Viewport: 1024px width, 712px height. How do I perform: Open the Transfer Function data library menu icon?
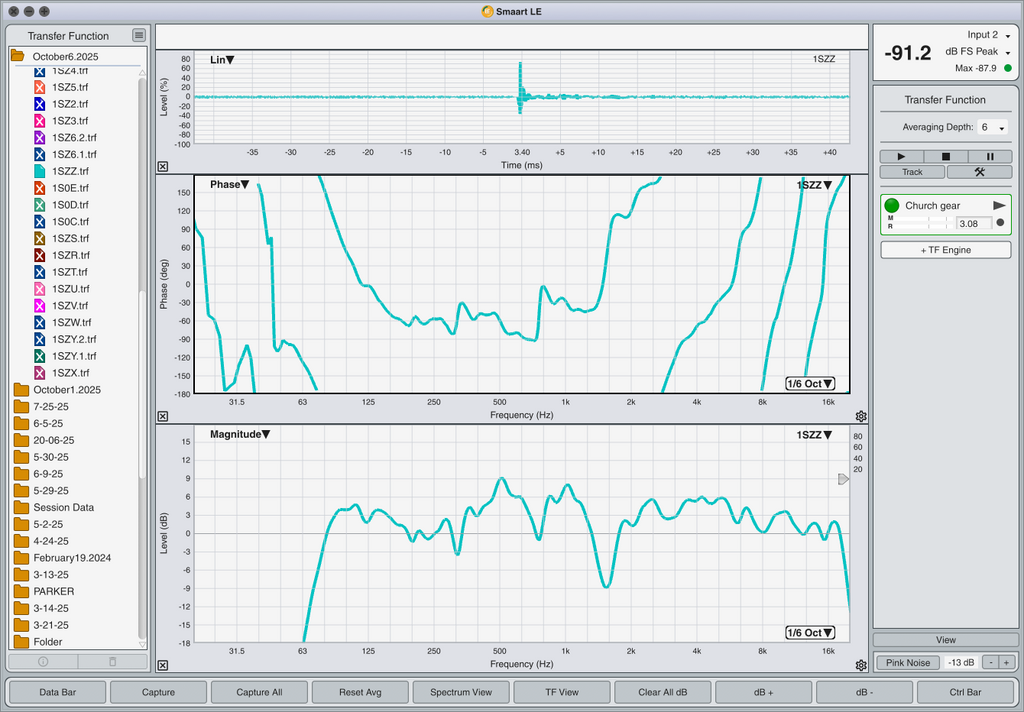click(139, 36)
